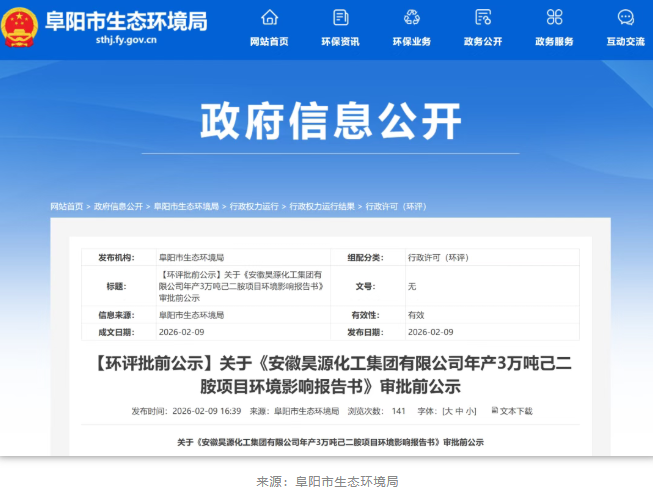This screenshot has width=653, height=494.
Task: Click 发布时间 2026-02-09 16:39 text
Action: [187, 411]
